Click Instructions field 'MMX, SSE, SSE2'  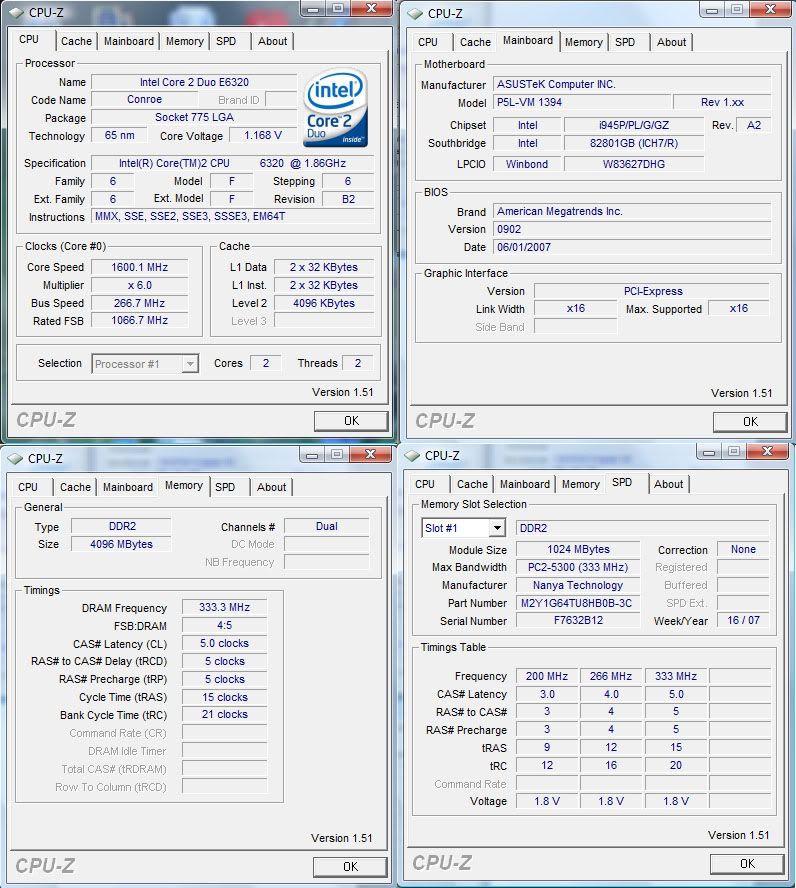[233, 216]
